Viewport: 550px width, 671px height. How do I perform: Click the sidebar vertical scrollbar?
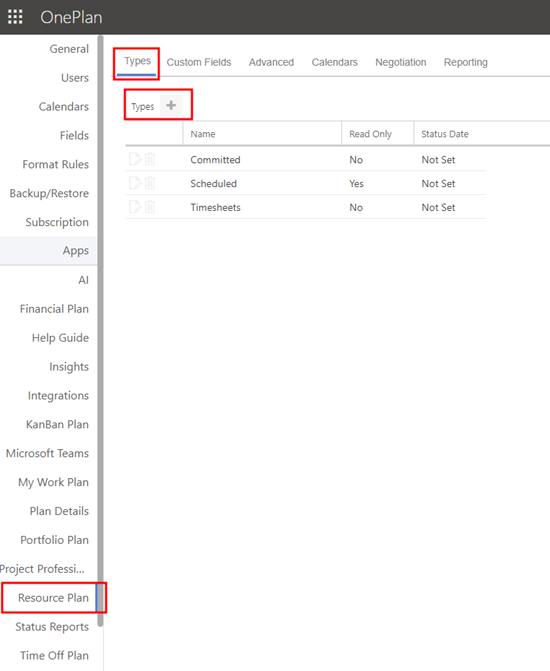(100, 331)
